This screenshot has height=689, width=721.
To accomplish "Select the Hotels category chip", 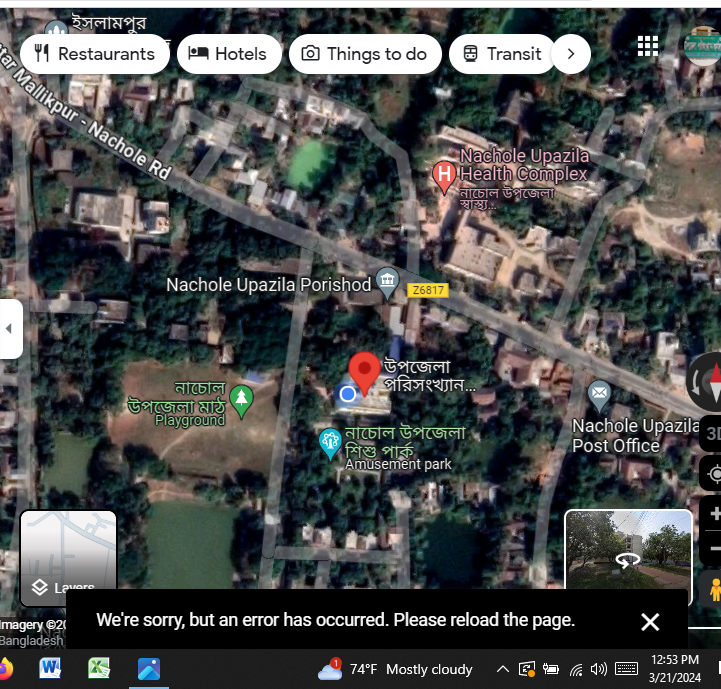I will pos(228,54).
